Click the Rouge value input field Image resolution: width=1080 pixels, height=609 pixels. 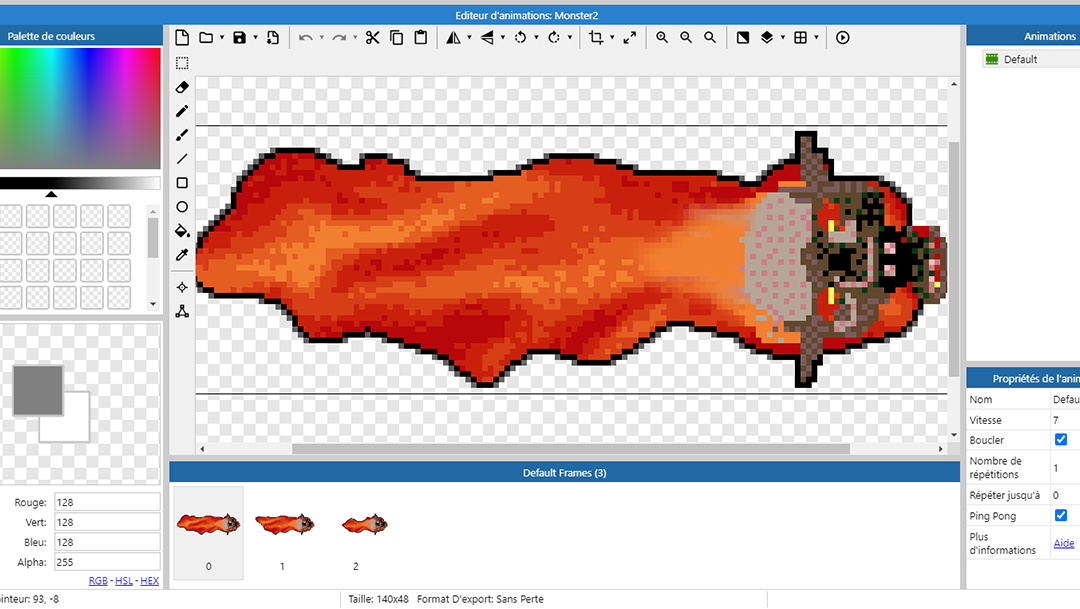[107, 502]
